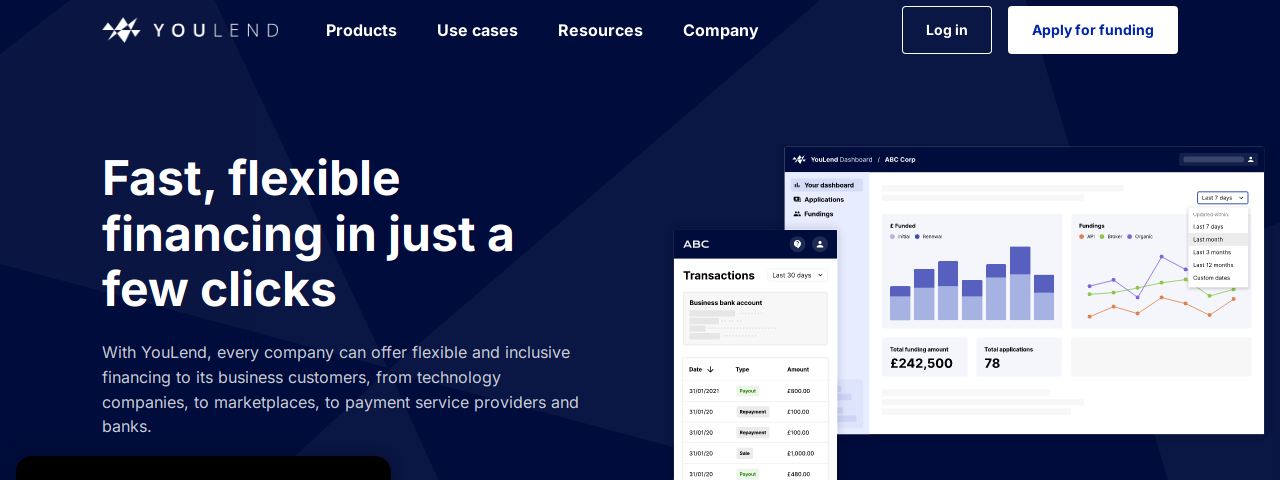Click the YouLend logo in the header
The image size is (1280, 480).
[190, 30]
